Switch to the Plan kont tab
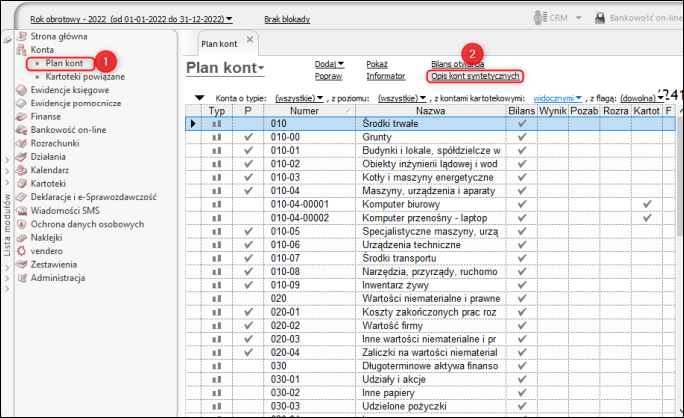The height and width of the screenshot is (418, 684). [219, 44]
